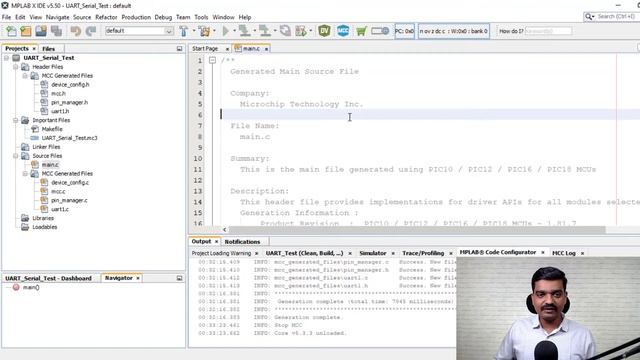Open the Simulator output tab
This screenshot has height=360, width=640.
point(373,253)
